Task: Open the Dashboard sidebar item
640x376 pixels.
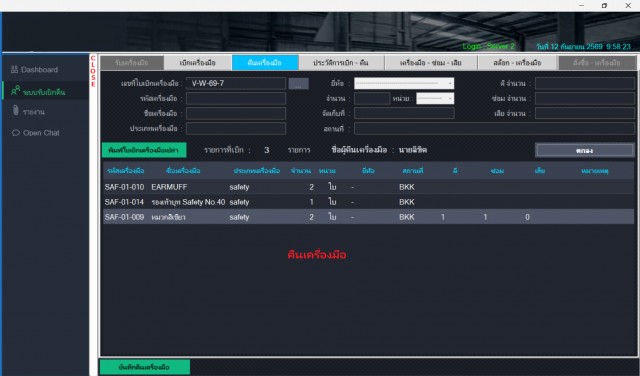Action: pyautogui.click(x=34, y=70)
